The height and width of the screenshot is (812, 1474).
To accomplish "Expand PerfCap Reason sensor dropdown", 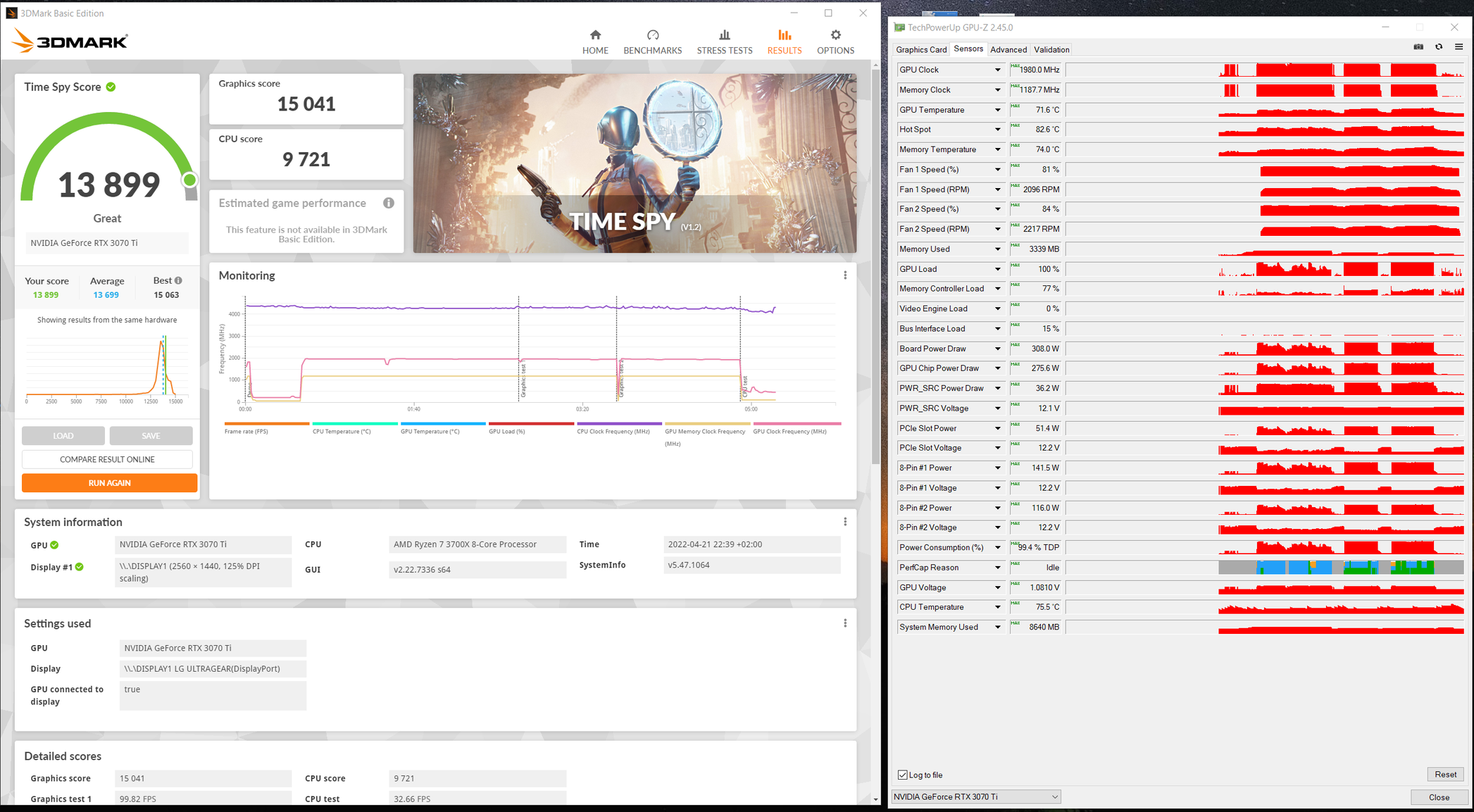I will 997,568.
